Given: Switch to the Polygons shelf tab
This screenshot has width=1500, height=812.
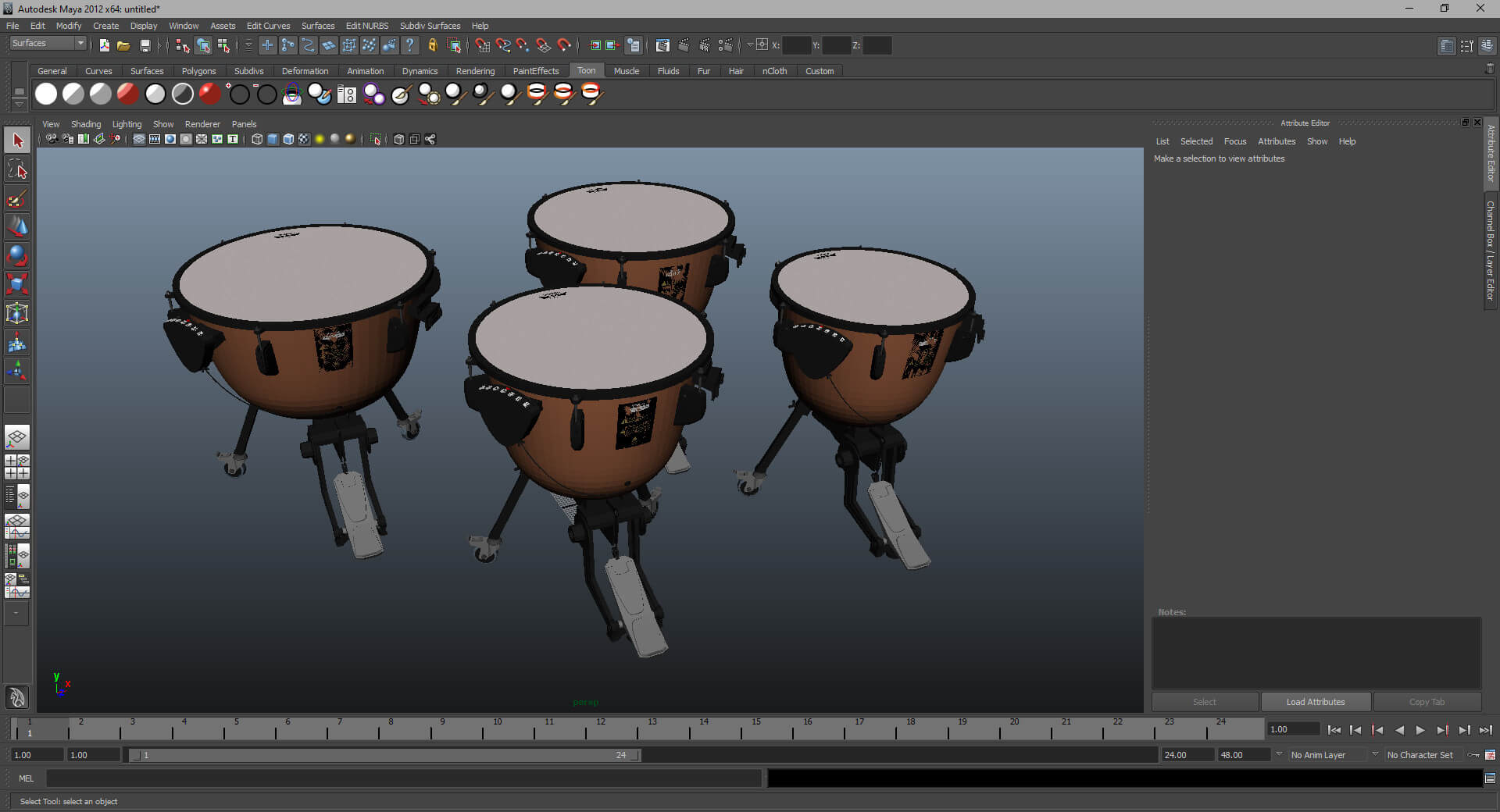Looking at the screenshot, I should [198, 71].
